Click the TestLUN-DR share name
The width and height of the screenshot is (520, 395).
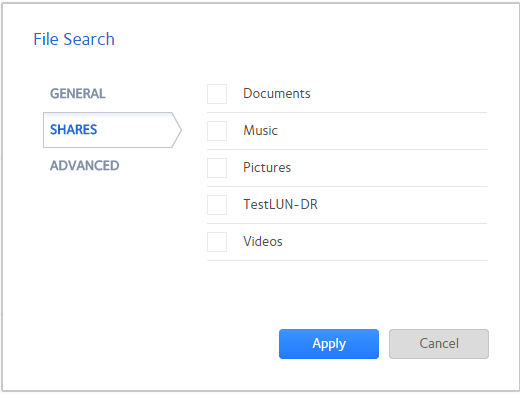click(x=280, y=204)
